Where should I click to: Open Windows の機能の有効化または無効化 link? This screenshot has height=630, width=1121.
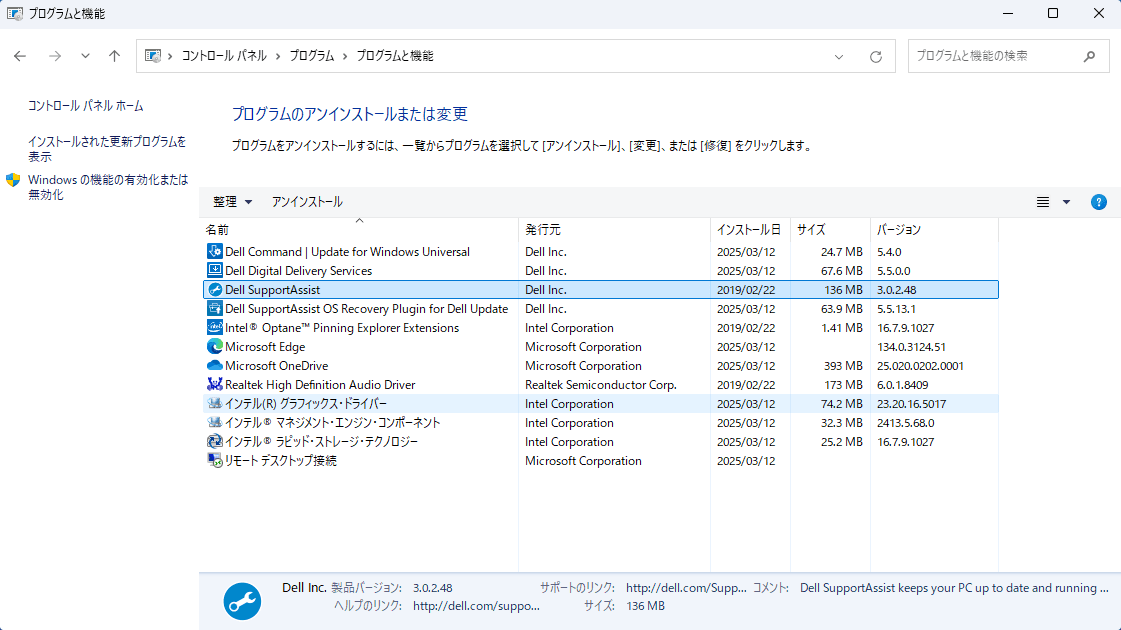point(108,187)
